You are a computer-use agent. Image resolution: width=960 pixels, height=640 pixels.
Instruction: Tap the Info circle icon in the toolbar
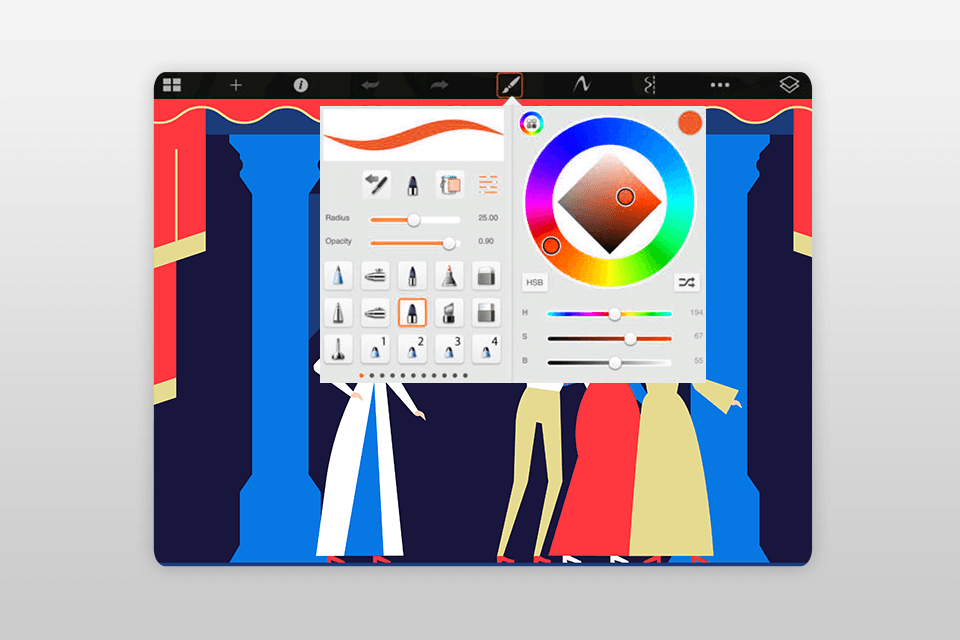301,84
